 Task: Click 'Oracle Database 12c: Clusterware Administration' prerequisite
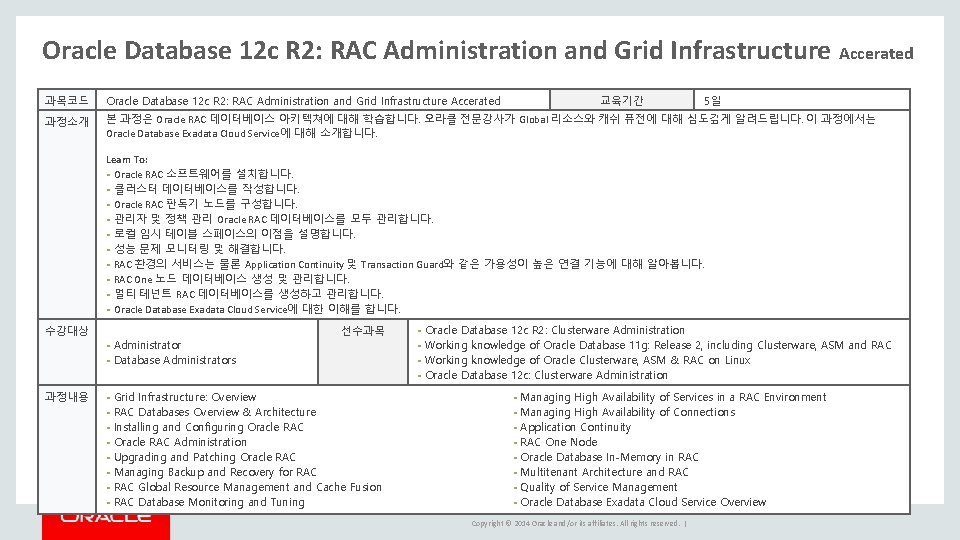click(546, 375)
